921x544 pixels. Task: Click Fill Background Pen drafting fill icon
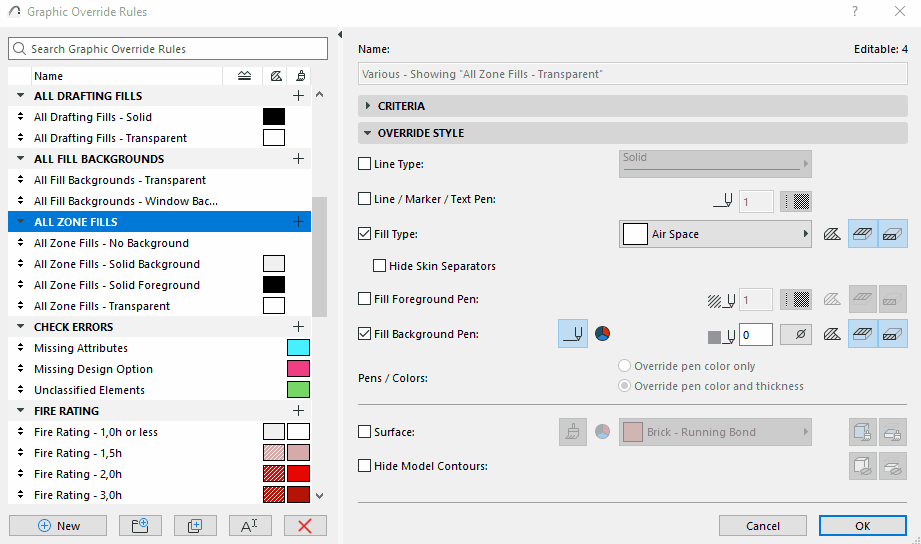832,334
